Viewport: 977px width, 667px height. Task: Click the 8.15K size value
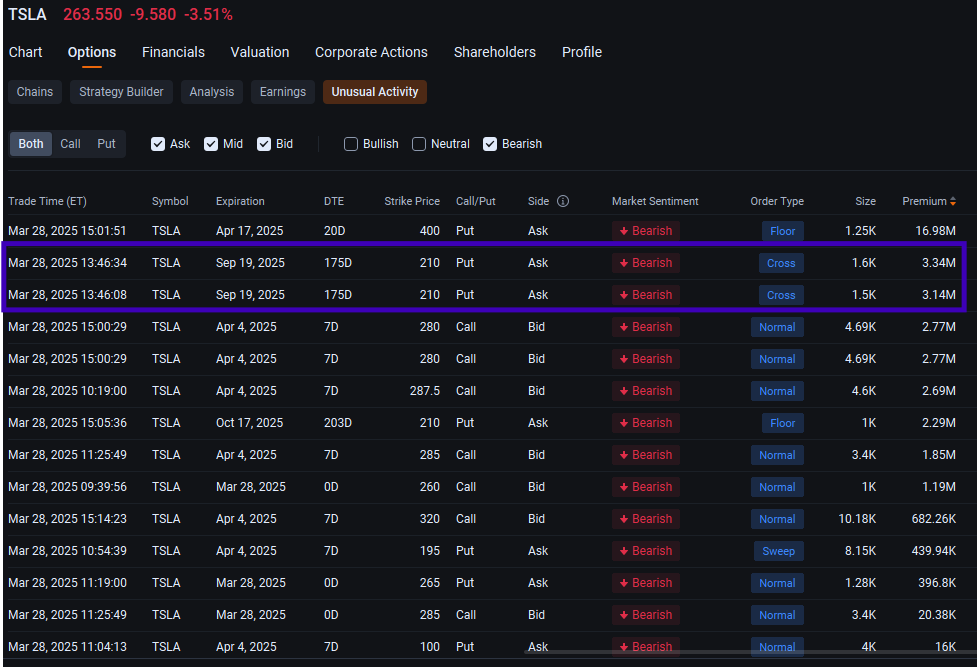860,551
